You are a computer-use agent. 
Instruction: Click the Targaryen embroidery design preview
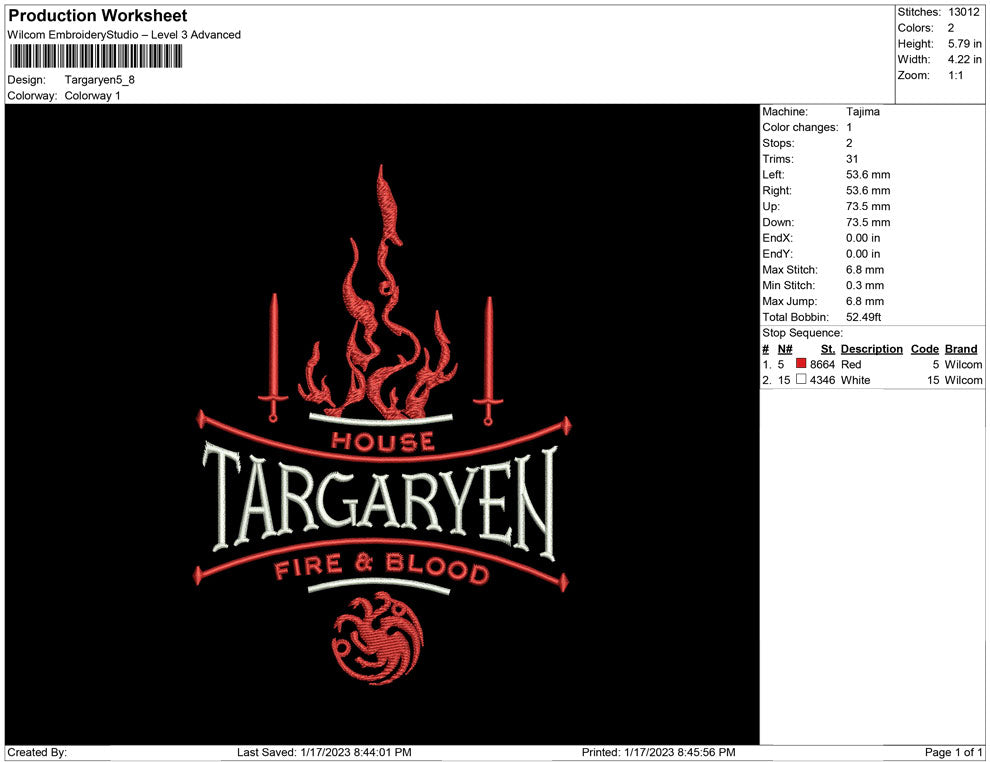(x=382, y=424)
